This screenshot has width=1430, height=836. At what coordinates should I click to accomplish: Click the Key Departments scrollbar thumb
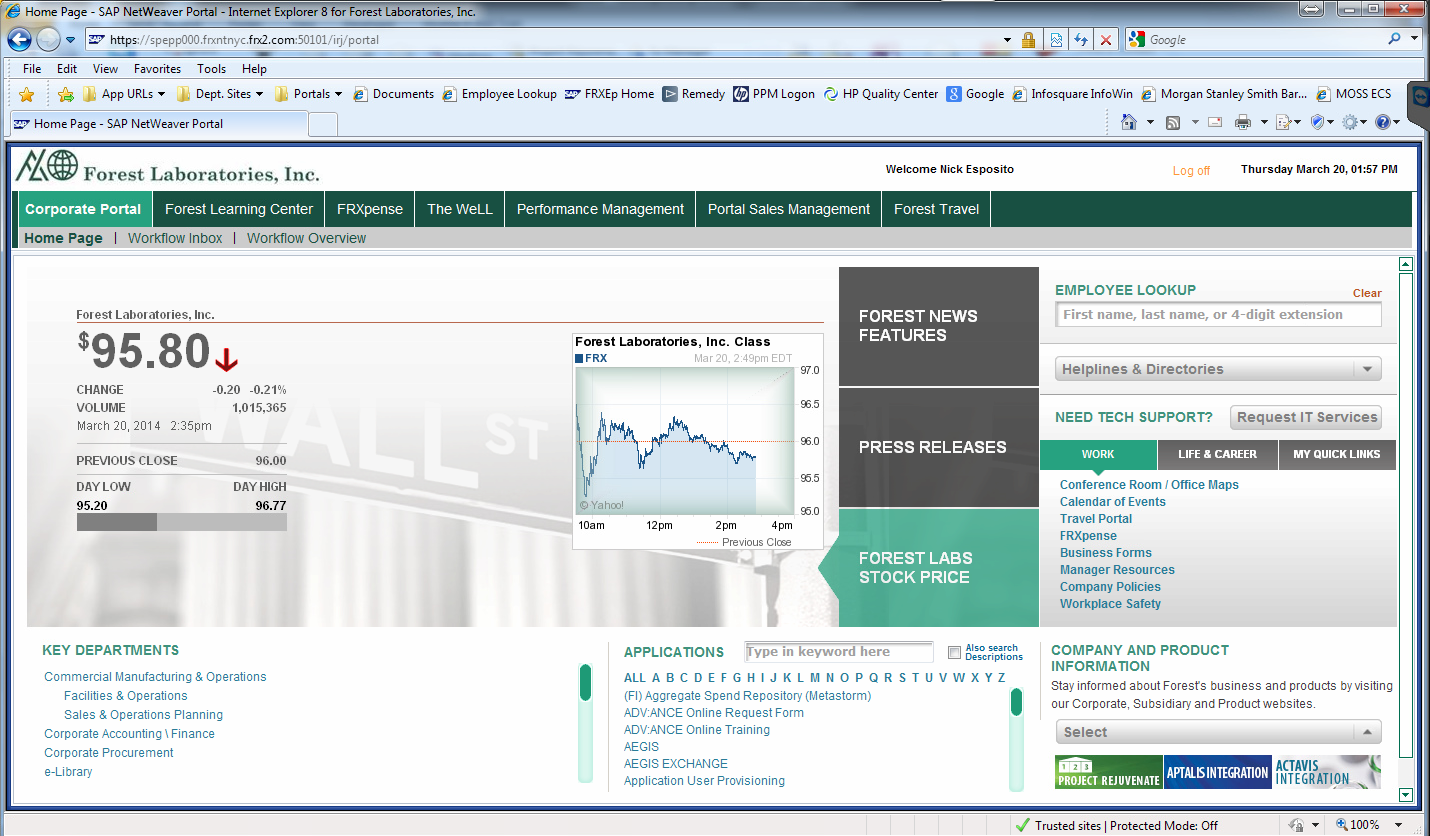click(x=586, y=682)
